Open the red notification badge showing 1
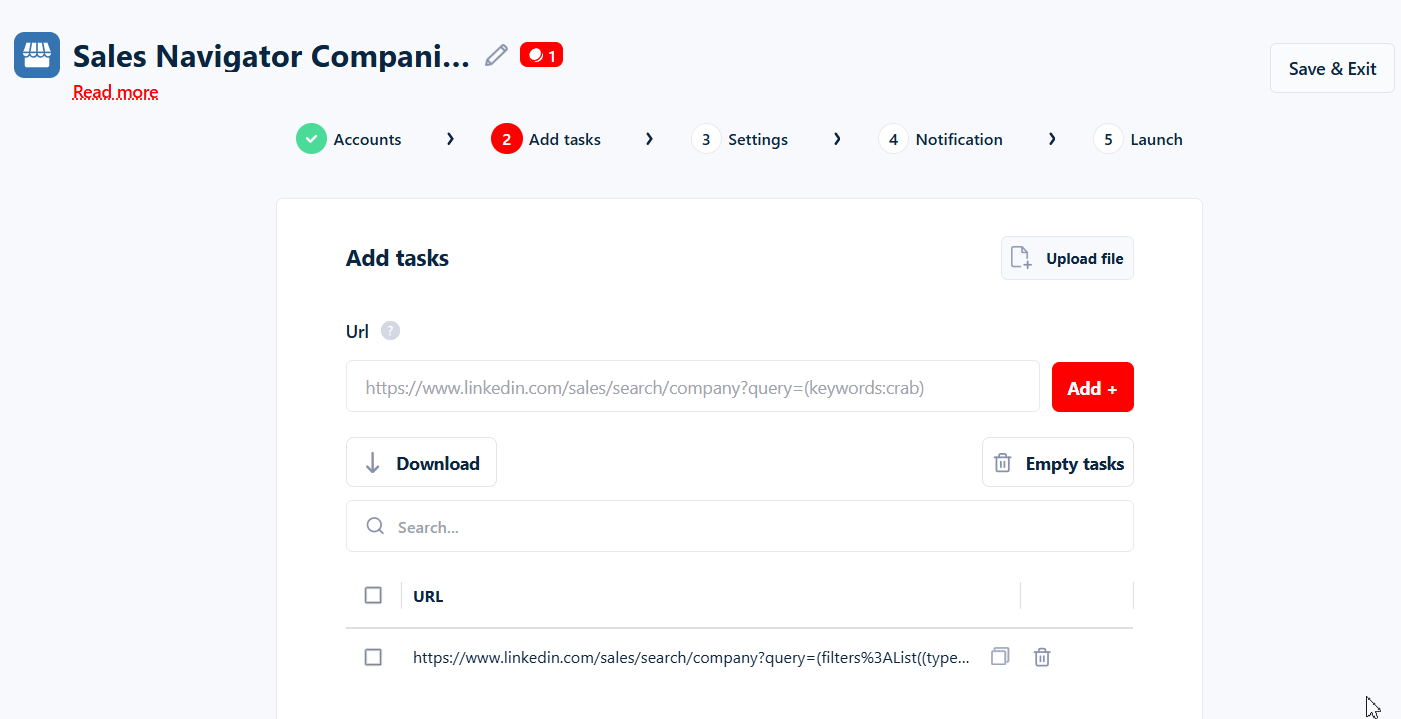The width and height of the screenshot is (1401, 719). 541,54
